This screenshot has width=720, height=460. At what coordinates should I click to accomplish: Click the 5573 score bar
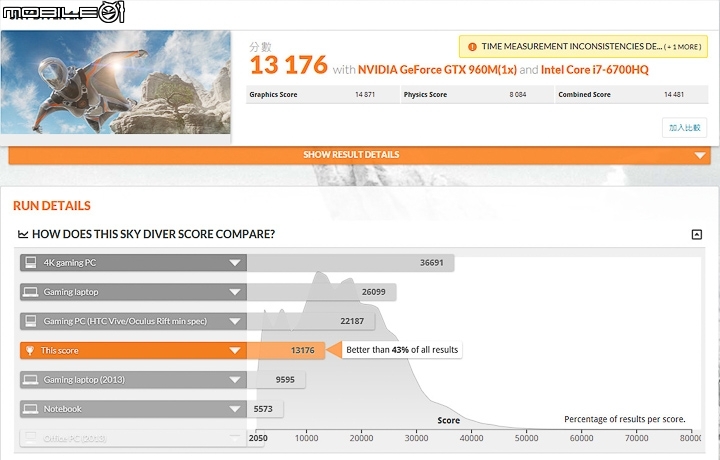265,409
